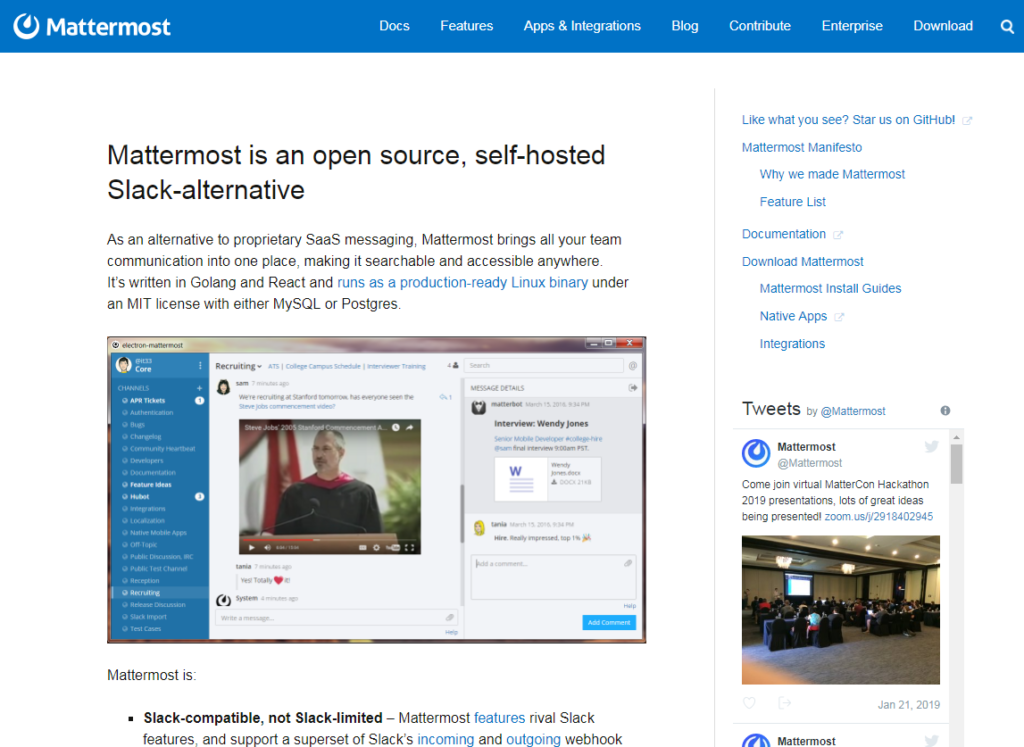This screenshot has height=747, width=1024.
Task: Click external link icon beside Native Apps
Action: click(839, 317)
